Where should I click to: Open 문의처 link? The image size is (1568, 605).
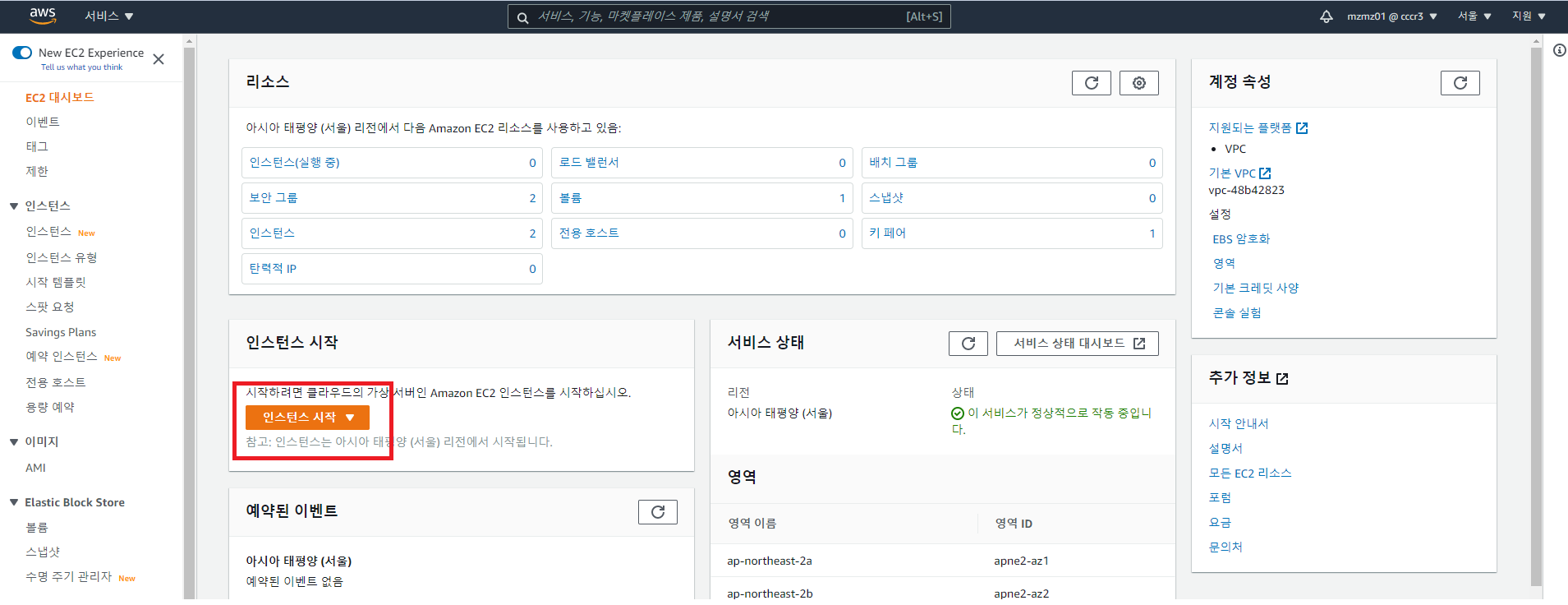(1225, 547)
